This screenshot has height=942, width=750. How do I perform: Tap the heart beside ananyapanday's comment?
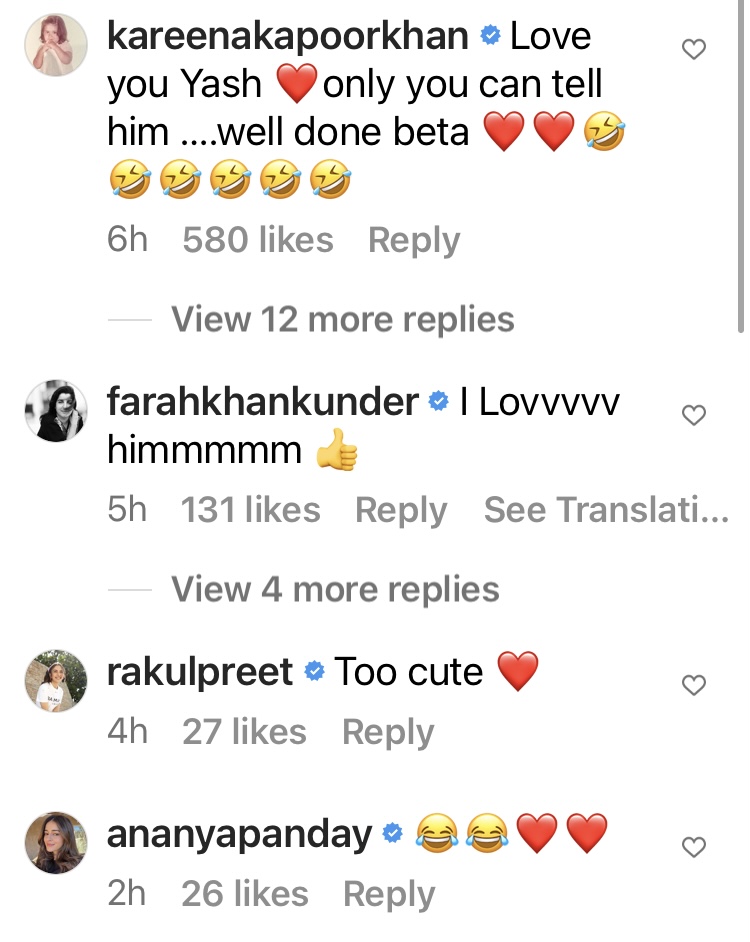coord(693,847)
